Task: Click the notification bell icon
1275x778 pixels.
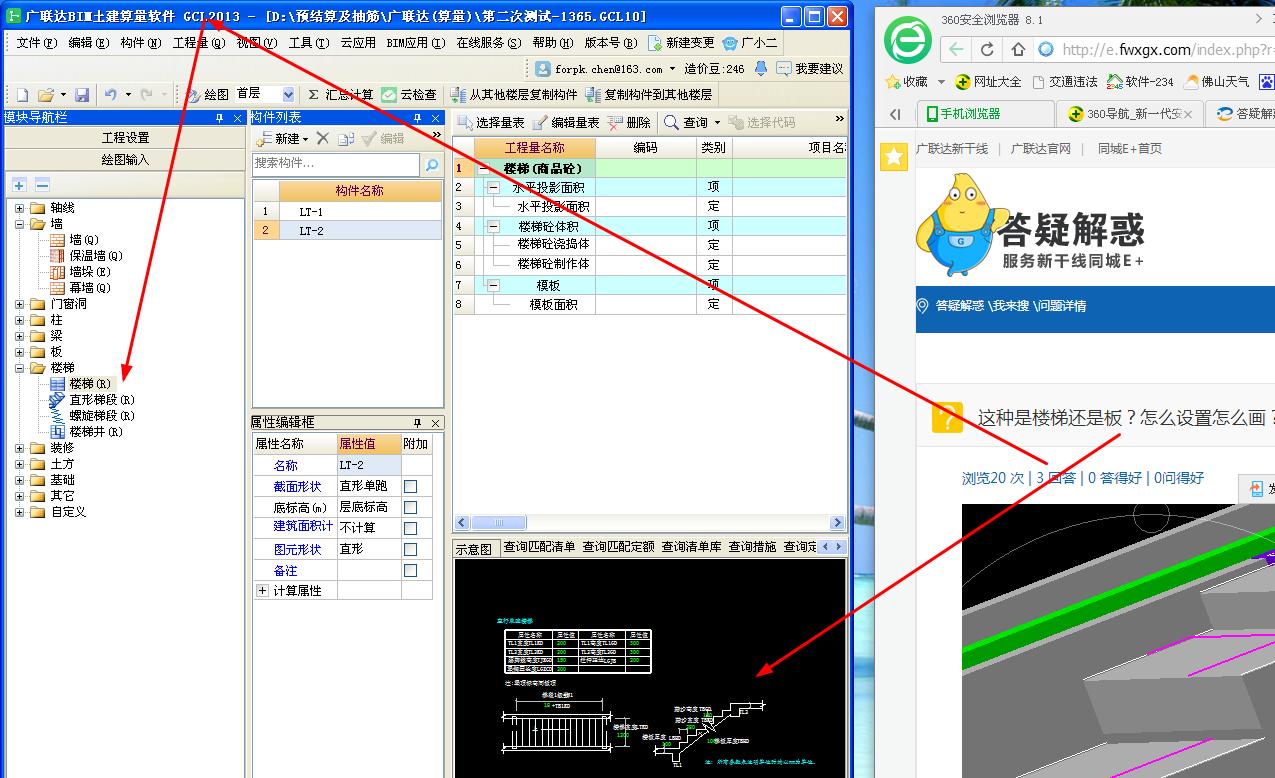Action: [761, 69]
